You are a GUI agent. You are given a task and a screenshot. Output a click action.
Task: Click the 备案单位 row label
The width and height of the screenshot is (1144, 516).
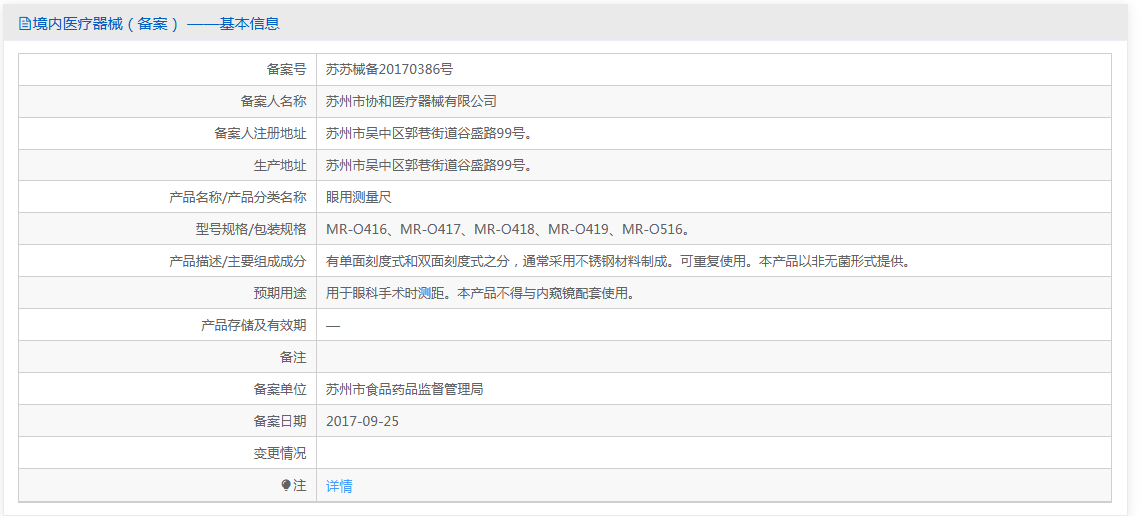coord(280,390)
